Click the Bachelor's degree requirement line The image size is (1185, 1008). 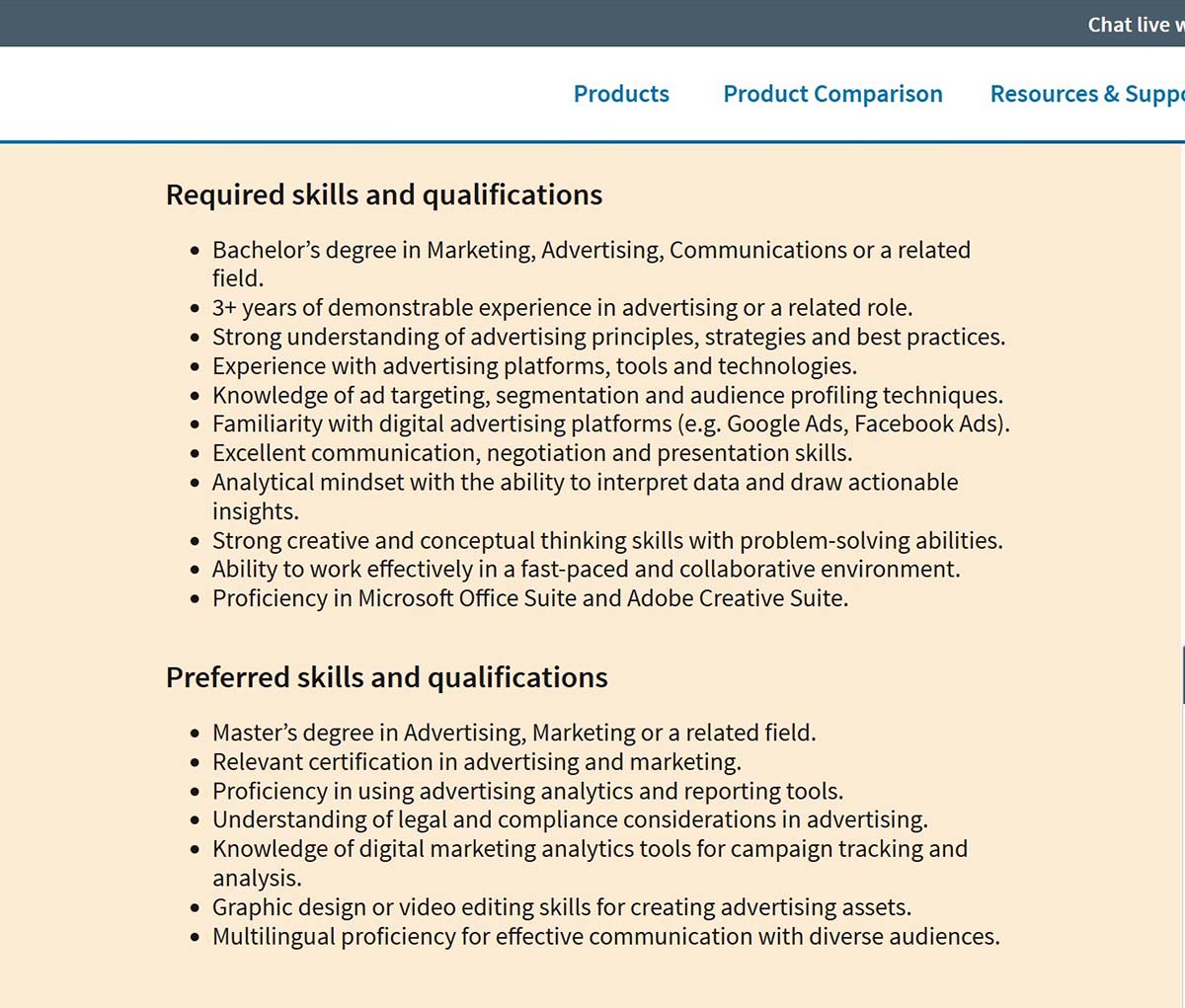click(591, 251)
